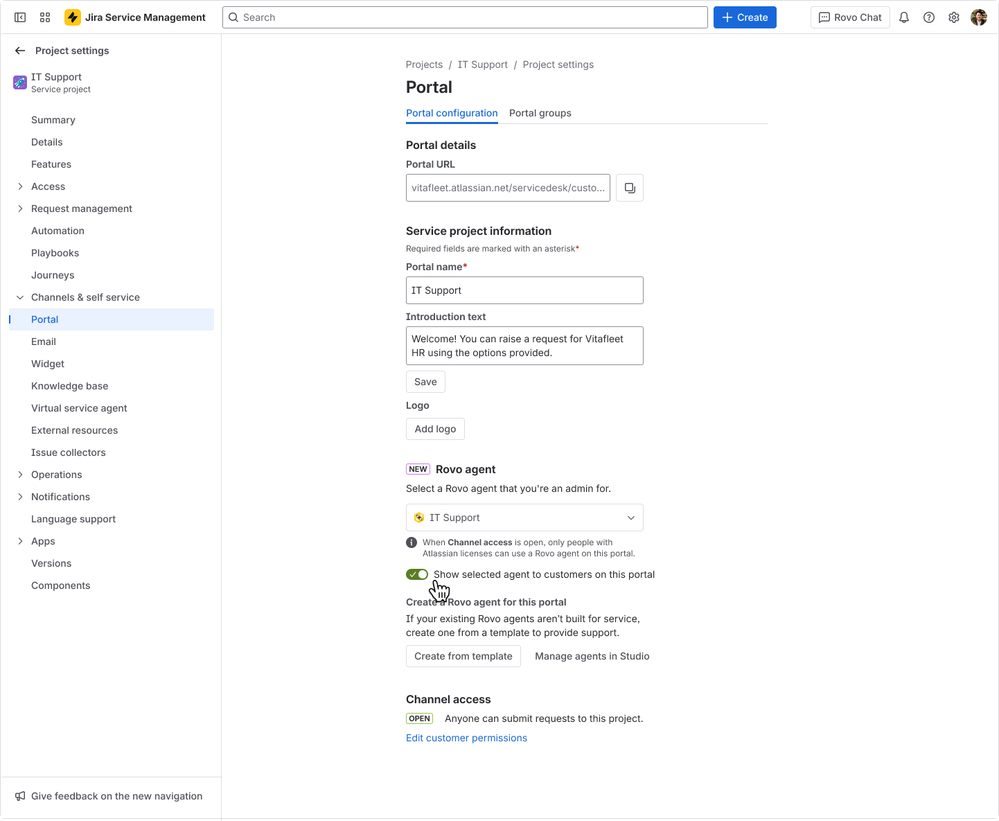The height and width of the screenshot is (821, 999).
Task: Click Create from template button
Action: tap(463, 657)
